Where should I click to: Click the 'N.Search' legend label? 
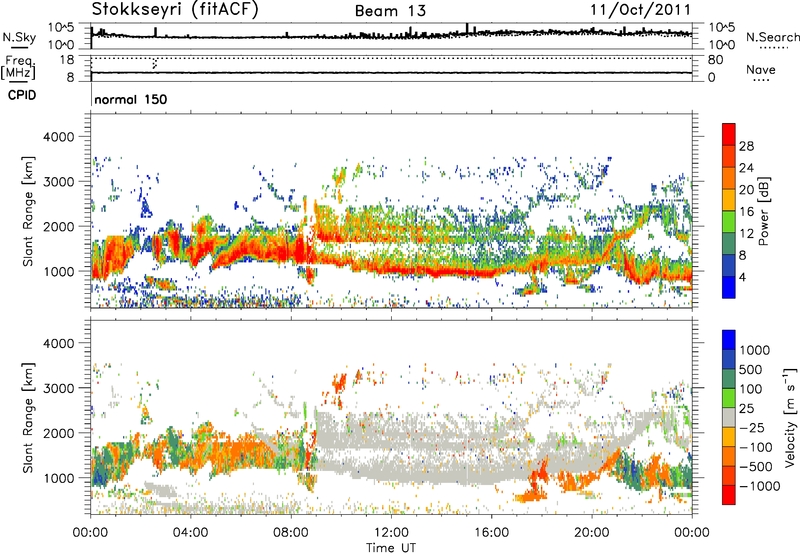[x=772, y=37]
